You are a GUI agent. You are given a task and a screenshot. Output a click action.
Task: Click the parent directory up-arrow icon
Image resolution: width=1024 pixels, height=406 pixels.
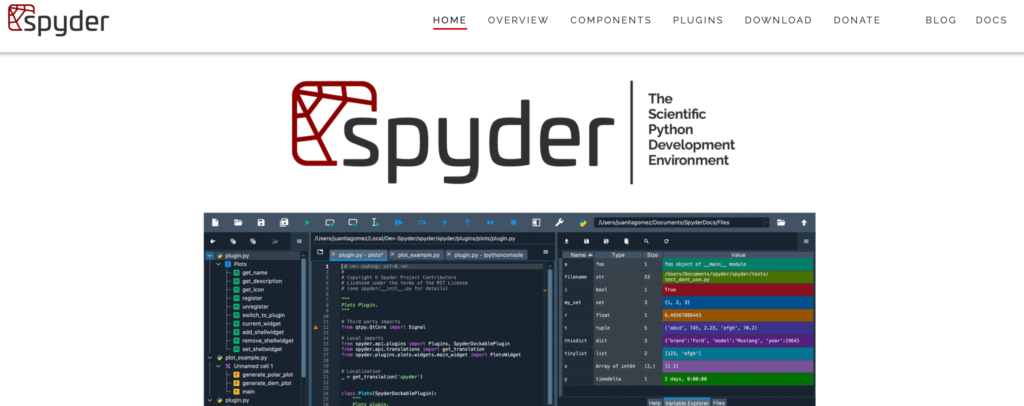(804, 223)
